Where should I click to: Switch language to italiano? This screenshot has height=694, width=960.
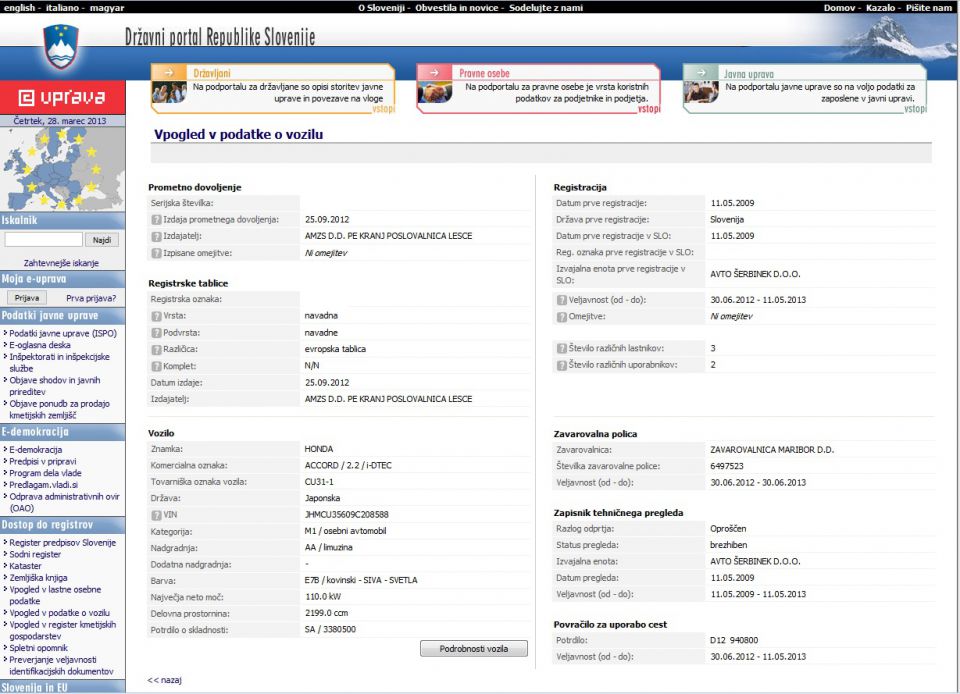pyautogui.click(x=62, y=7)
